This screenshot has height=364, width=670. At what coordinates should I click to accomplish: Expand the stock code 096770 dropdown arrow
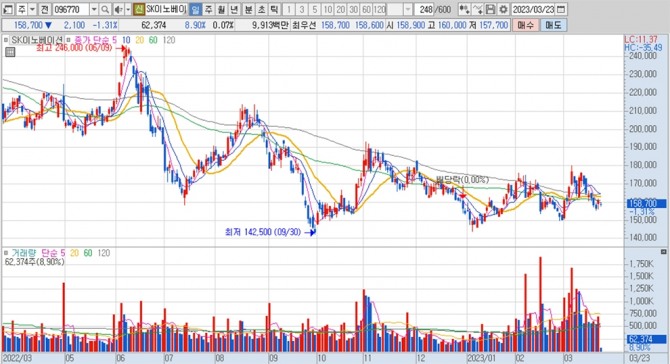[94, 9]
